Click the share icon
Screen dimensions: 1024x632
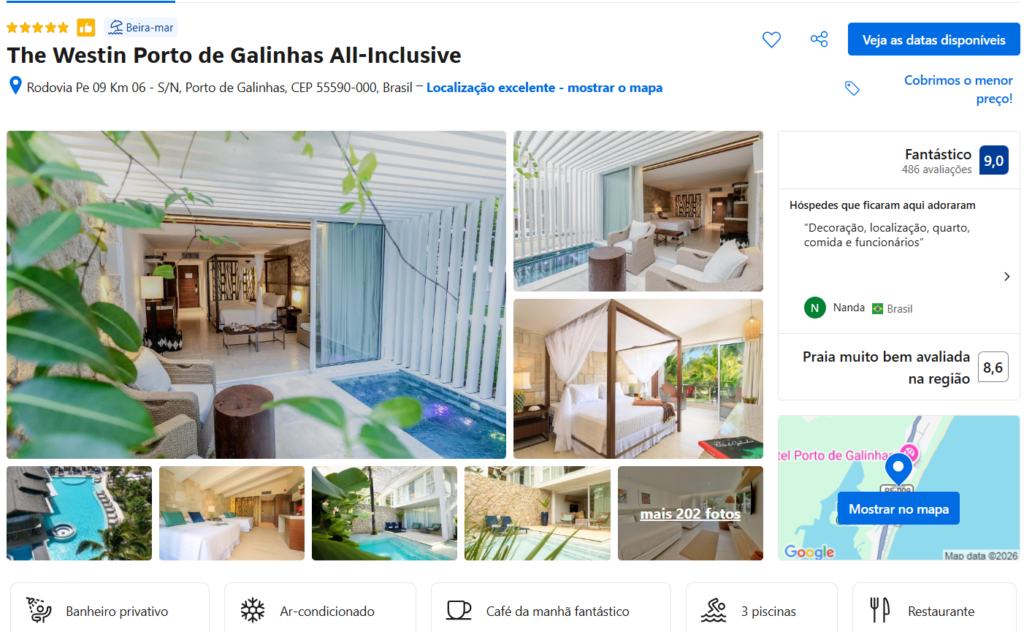coord(819,39)
